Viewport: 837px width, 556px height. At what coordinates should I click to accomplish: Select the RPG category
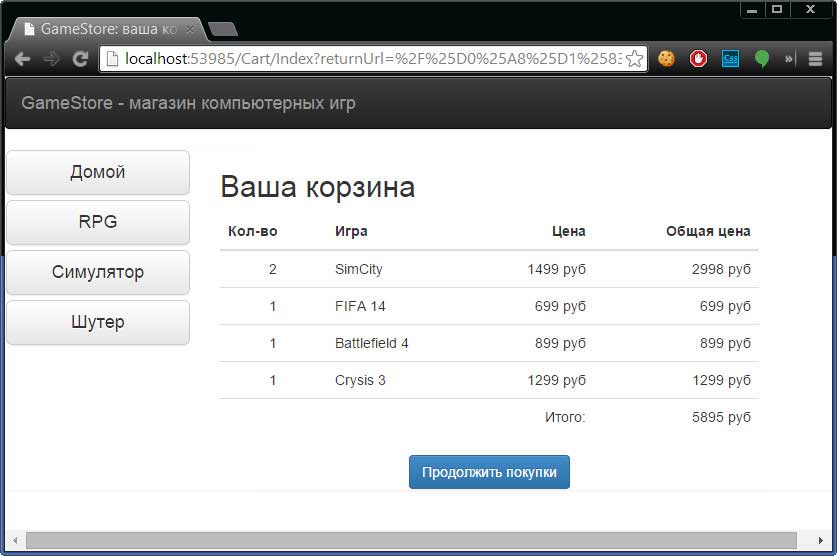click(x=98, y=222)
